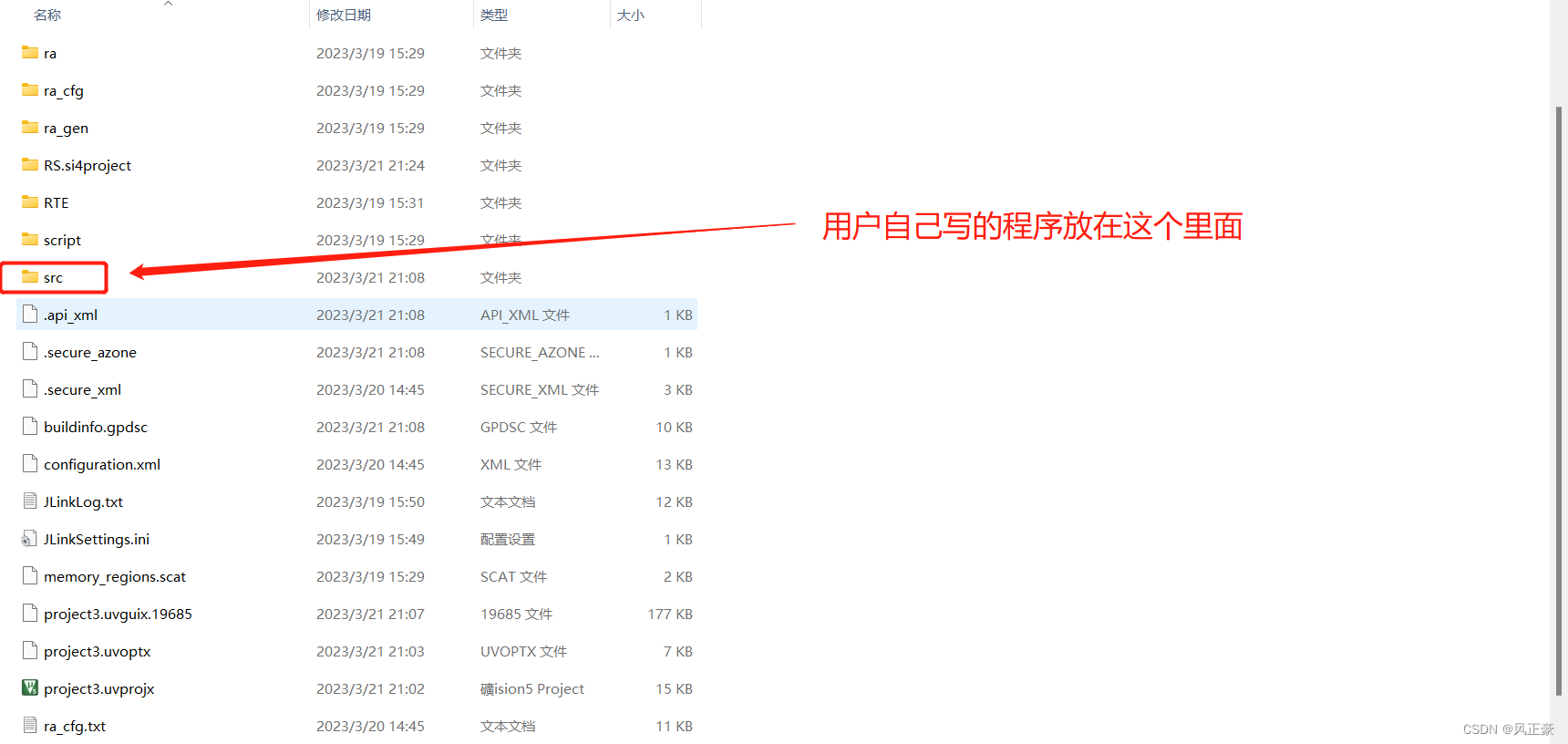
Task: Click the 2023/3/19 15:50 date of JLinkLog.txt
Action: (370, 502)
